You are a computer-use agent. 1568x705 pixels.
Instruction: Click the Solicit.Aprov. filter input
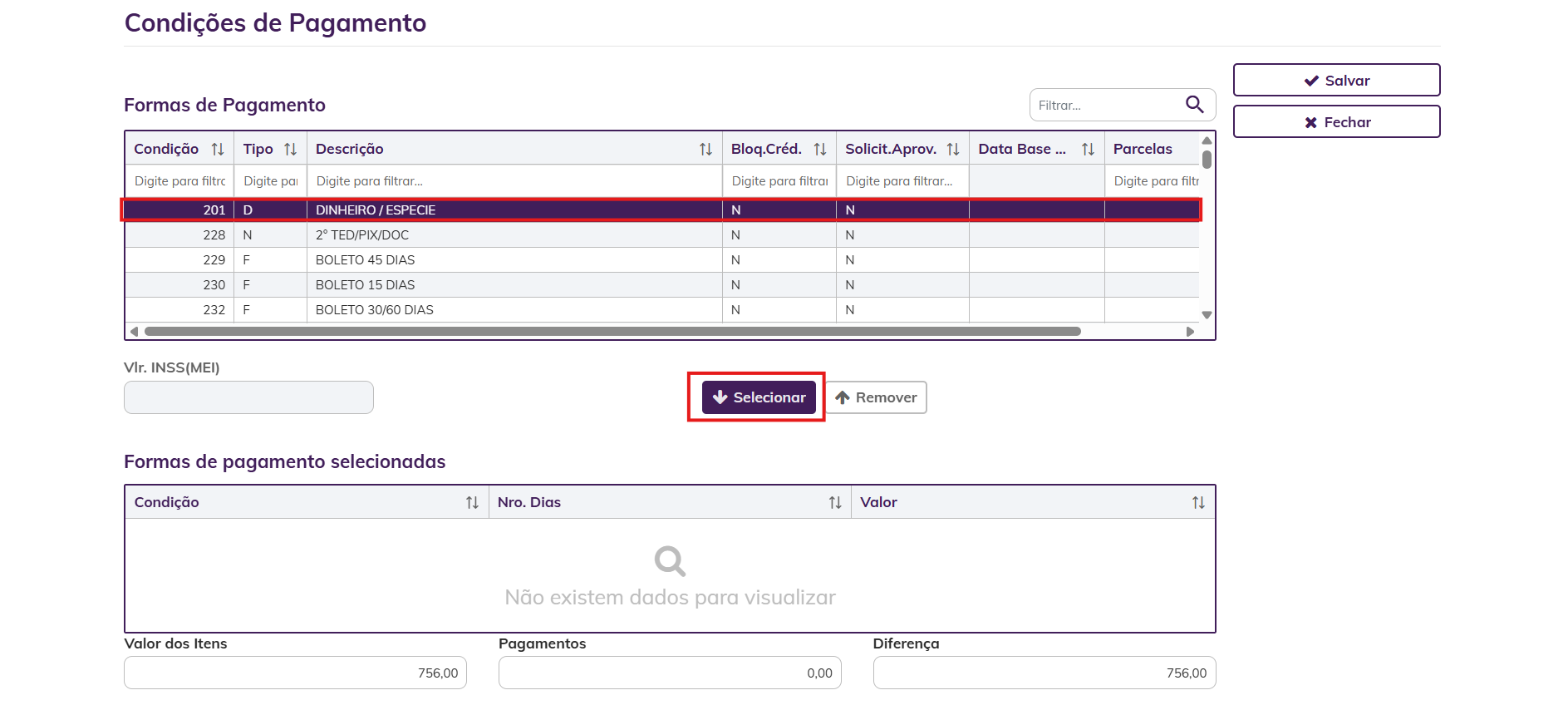tap(902, 181)
